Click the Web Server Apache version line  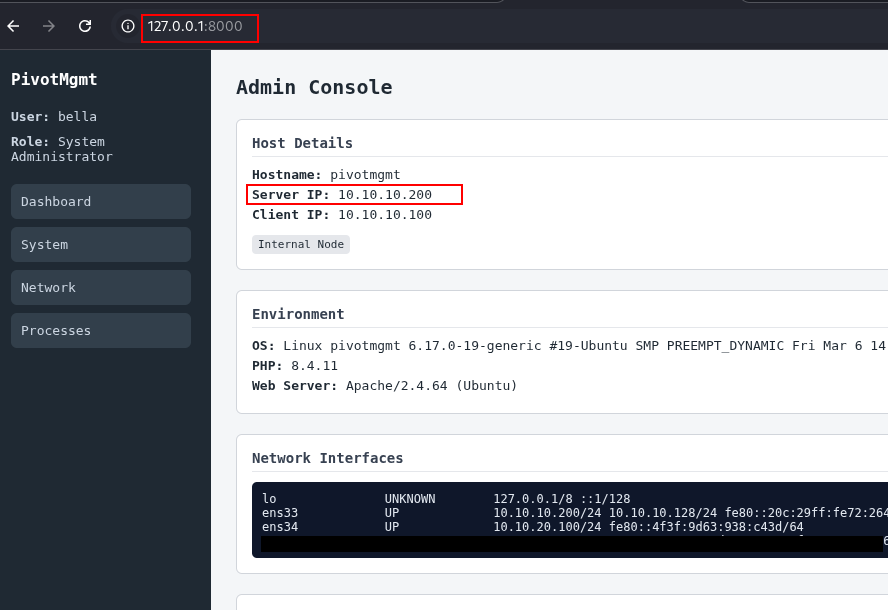click(384, 385)
